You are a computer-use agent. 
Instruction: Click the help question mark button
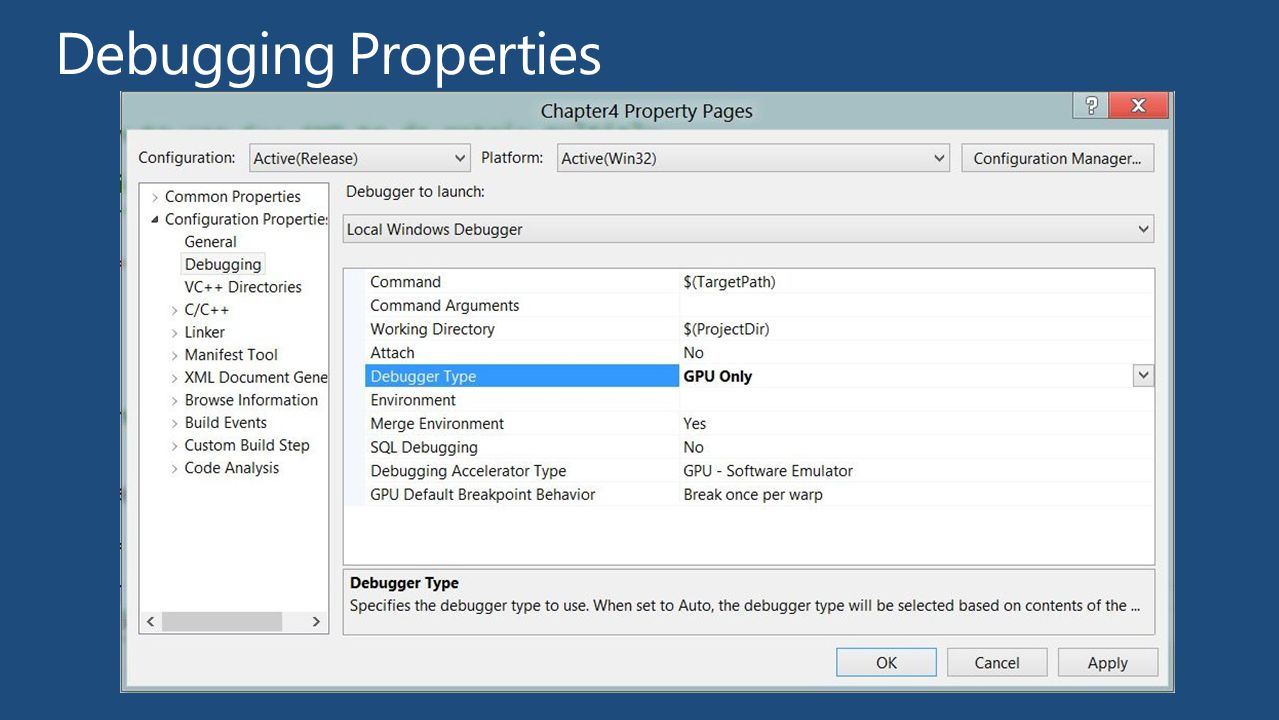[x=1091, y=106]
